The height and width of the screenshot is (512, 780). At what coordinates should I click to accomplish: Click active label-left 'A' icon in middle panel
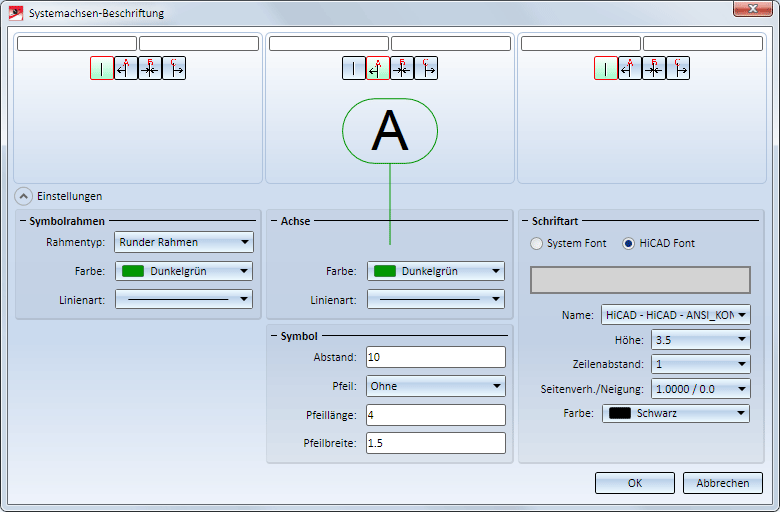pyautogui.click(x=378, y=68)
